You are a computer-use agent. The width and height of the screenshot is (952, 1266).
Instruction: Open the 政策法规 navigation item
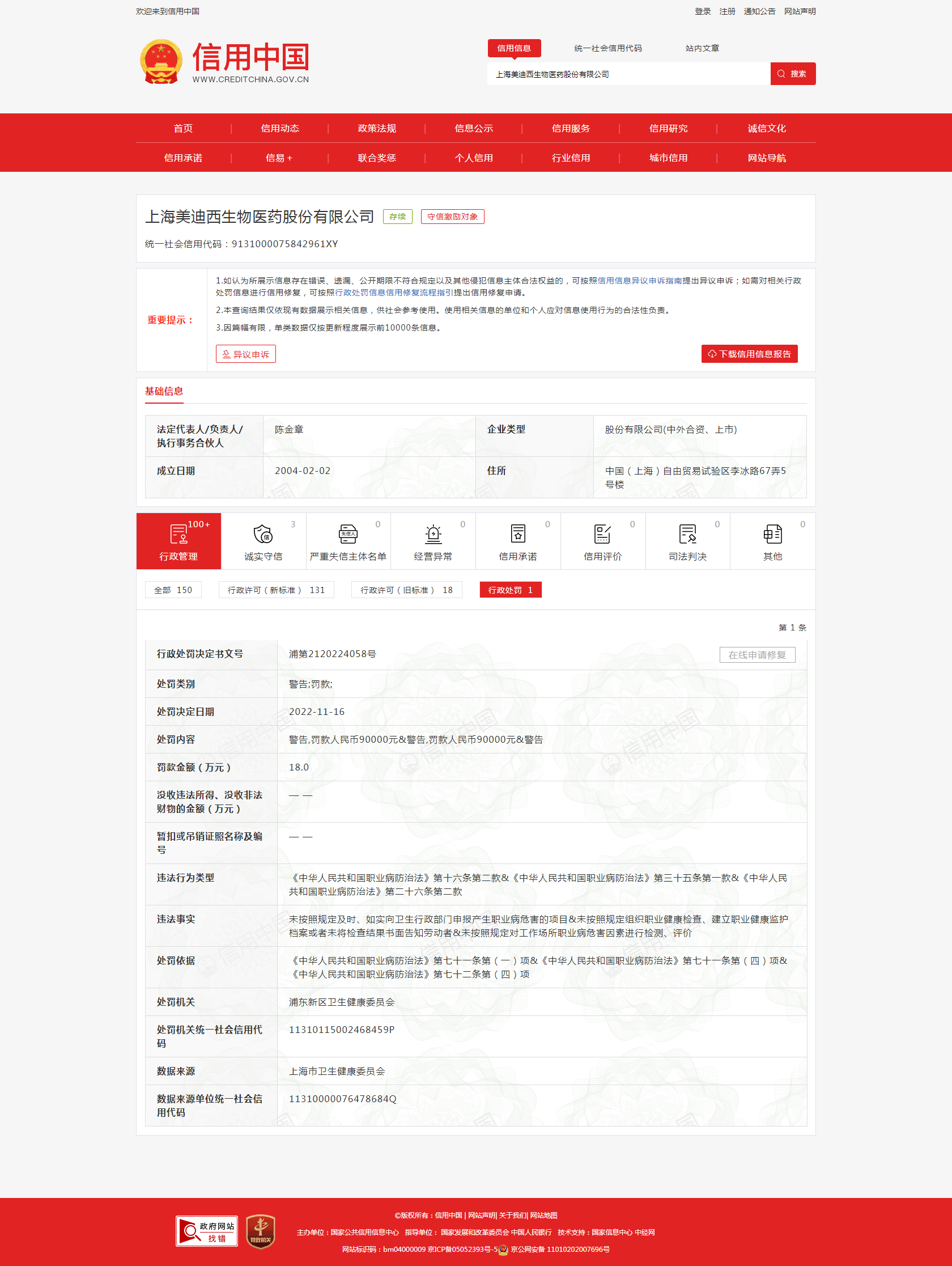click(x=376, y=128)
